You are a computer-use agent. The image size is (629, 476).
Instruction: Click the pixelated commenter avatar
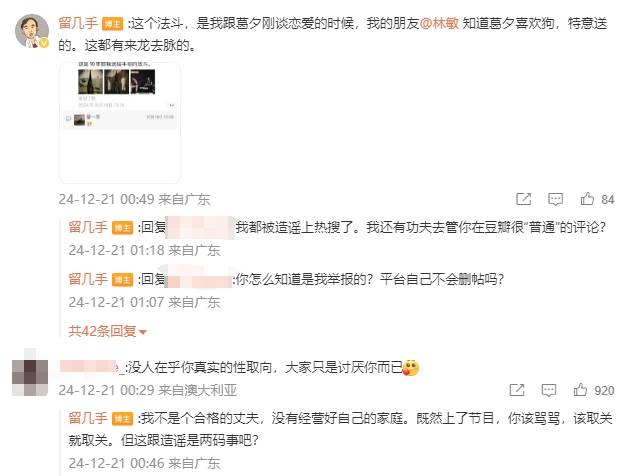coord(30,372)
